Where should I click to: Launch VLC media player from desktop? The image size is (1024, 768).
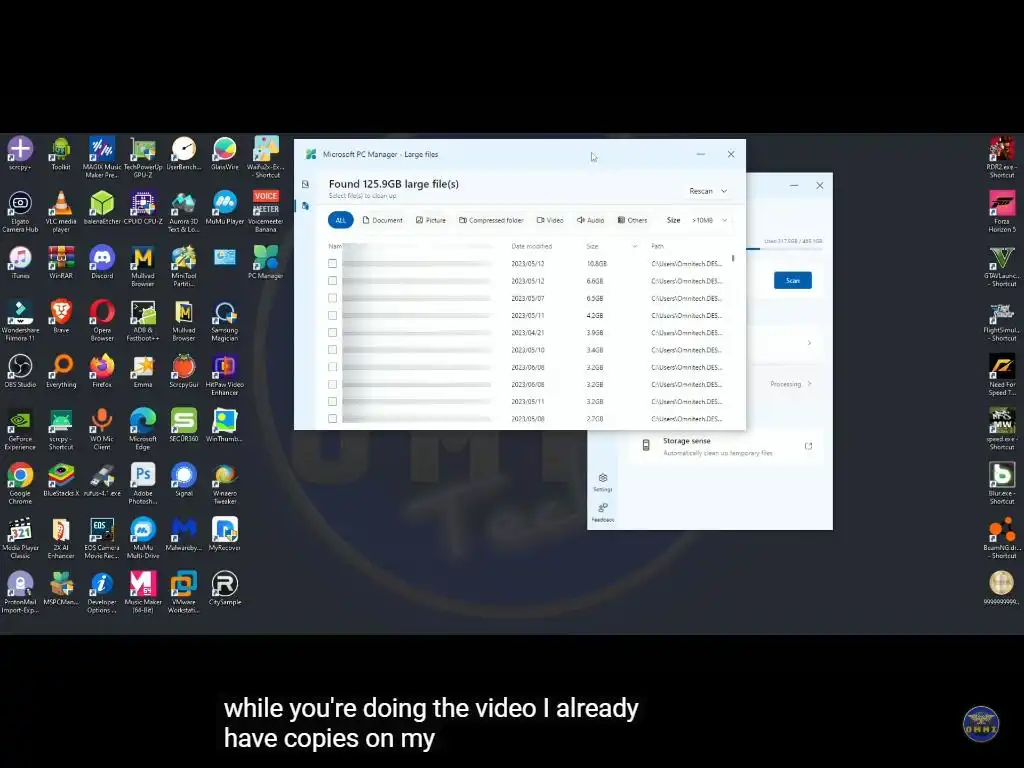coord(61,212)
